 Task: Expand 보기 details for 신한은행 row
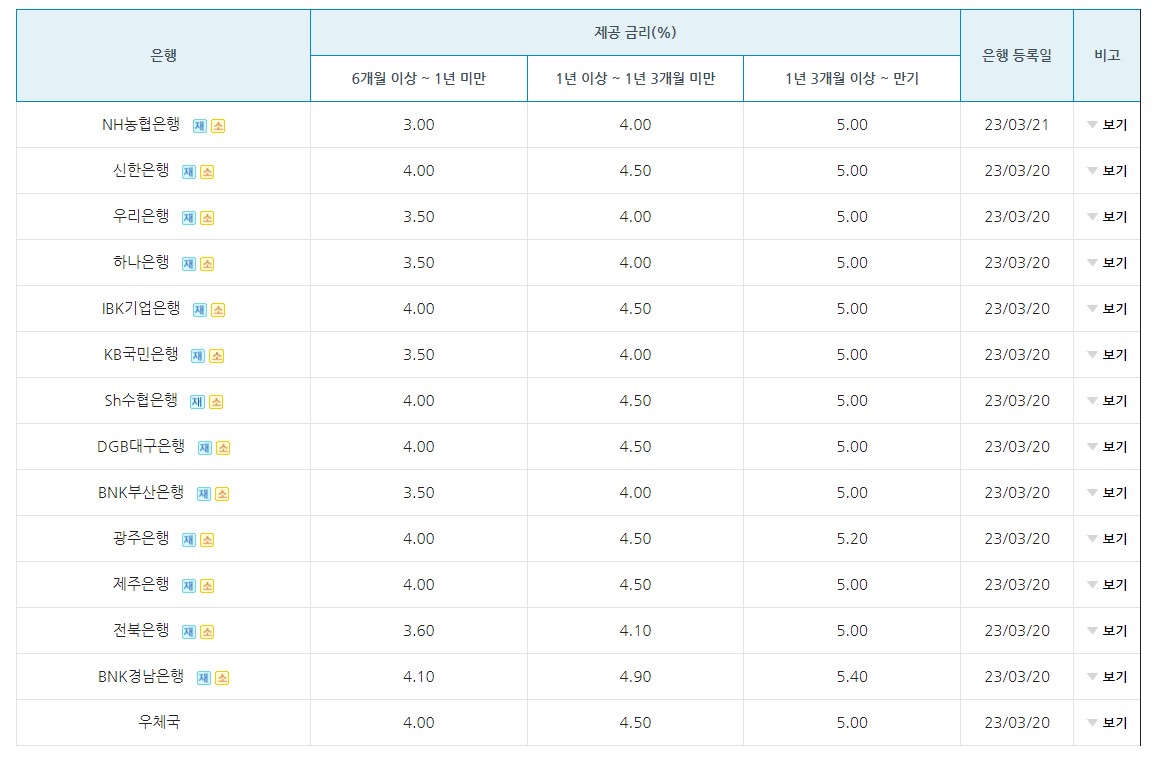1107,170
